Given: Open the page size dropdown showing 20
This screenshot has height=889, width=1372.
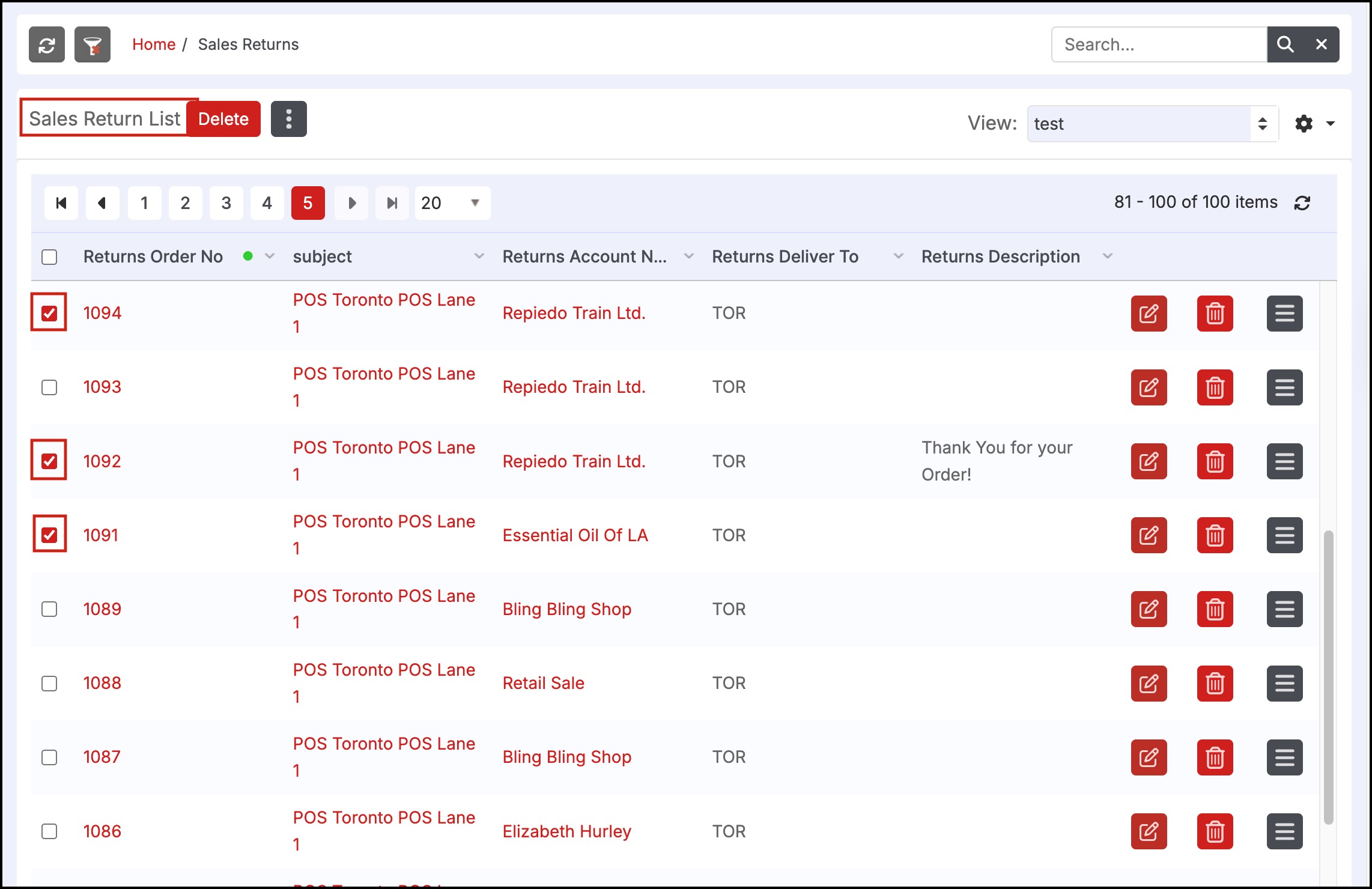Looking at the screenshot, I should [x=452, y=203].
